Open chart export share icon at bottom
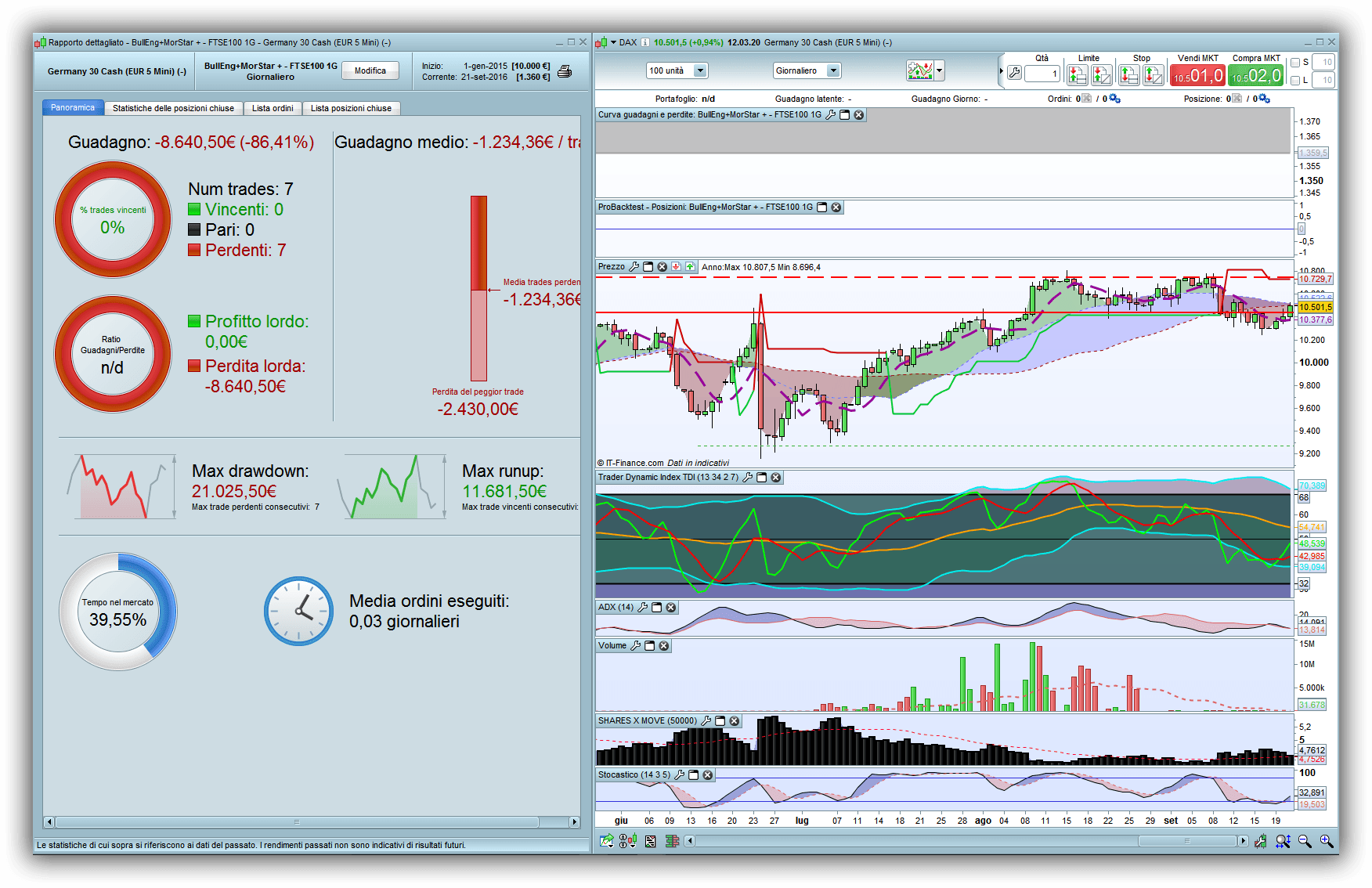Screen dimensions: 1372x888 click(606, 841)
